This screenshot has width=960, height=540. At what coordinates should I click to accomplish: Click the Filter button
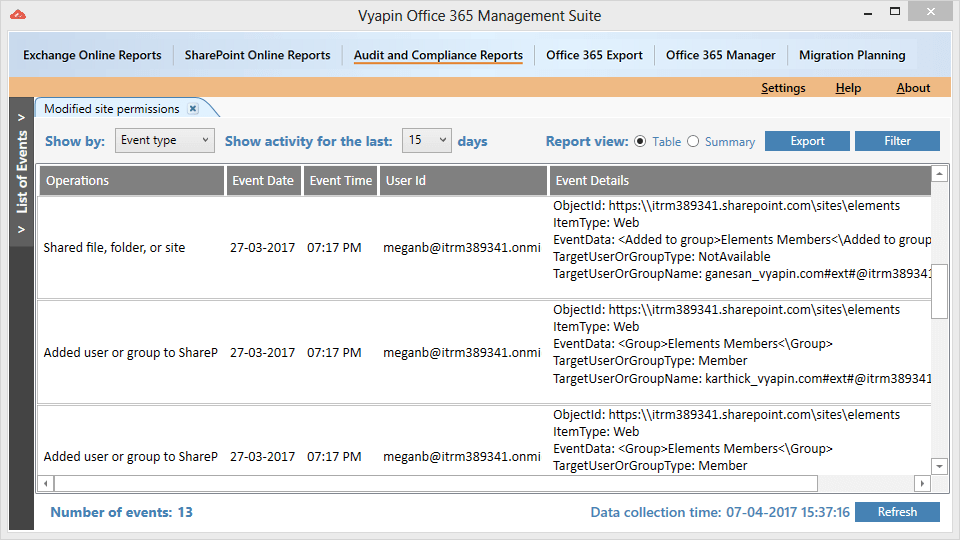897,141
